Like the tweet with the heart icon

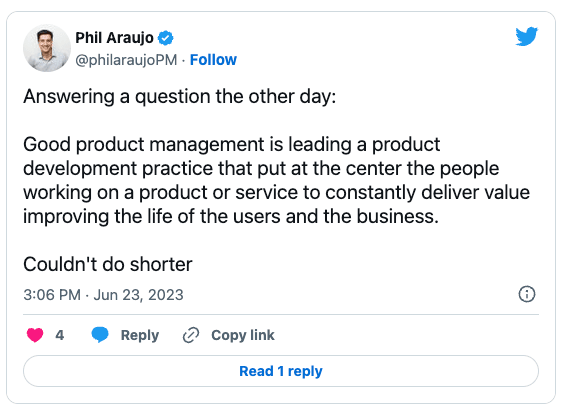(35, 335)
